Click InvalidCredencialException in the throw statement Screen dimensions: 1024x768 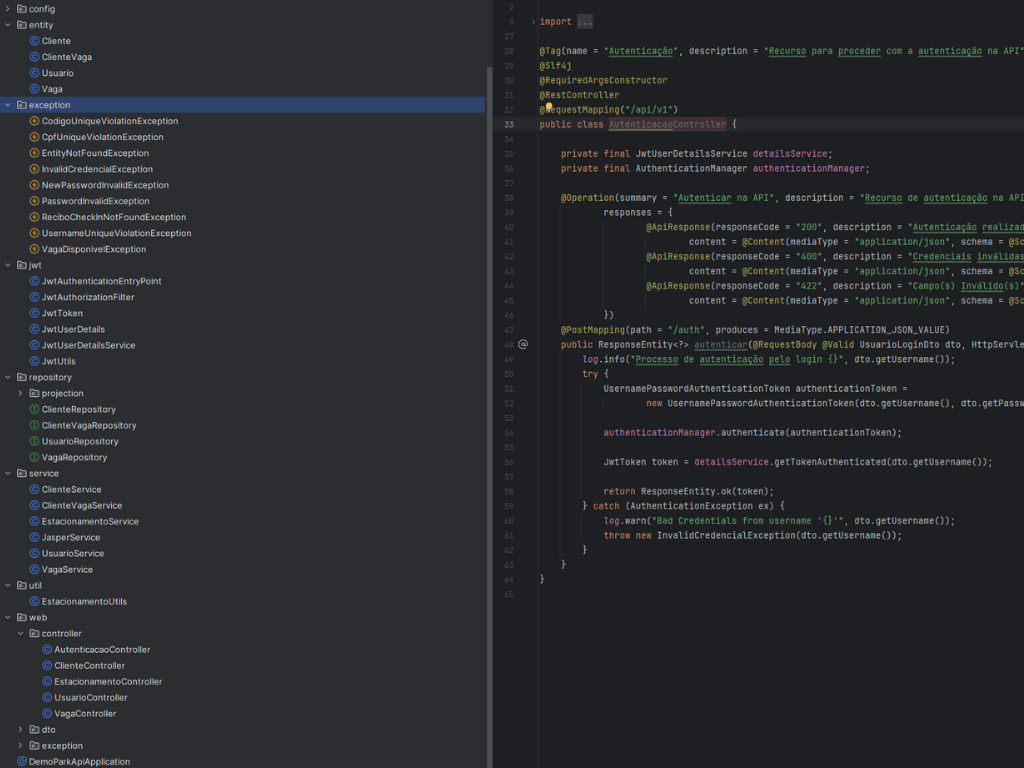(x=726, y=536)
